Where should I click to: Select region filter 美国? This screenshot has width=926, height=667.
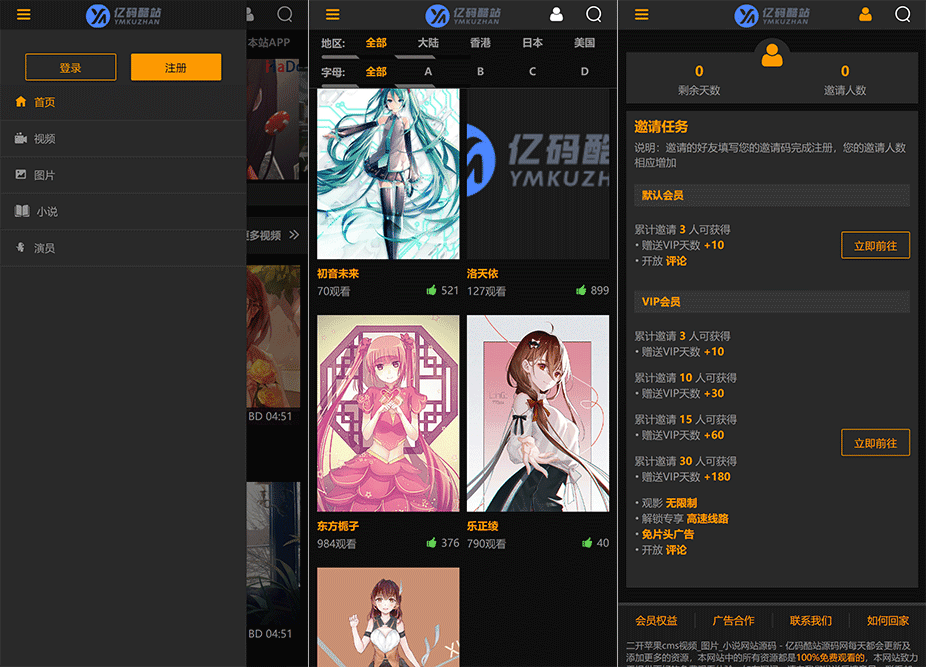[584, 43]
